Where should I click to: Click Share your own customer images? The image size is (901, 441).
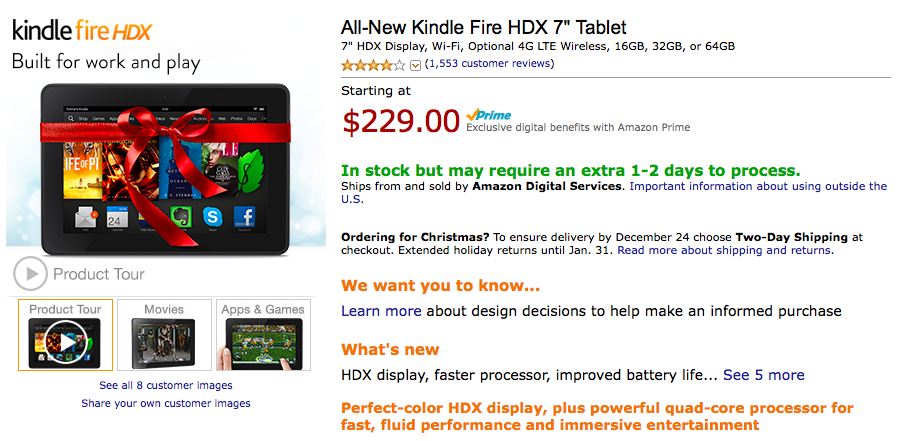point(165,404)
